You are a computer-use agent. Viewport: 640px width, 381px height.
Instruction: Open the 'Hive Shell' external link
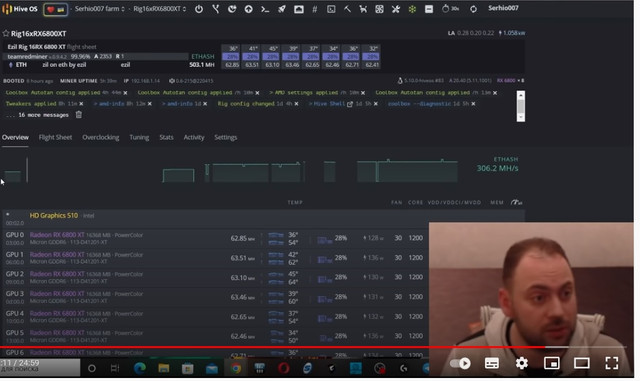tap(350, 104)
